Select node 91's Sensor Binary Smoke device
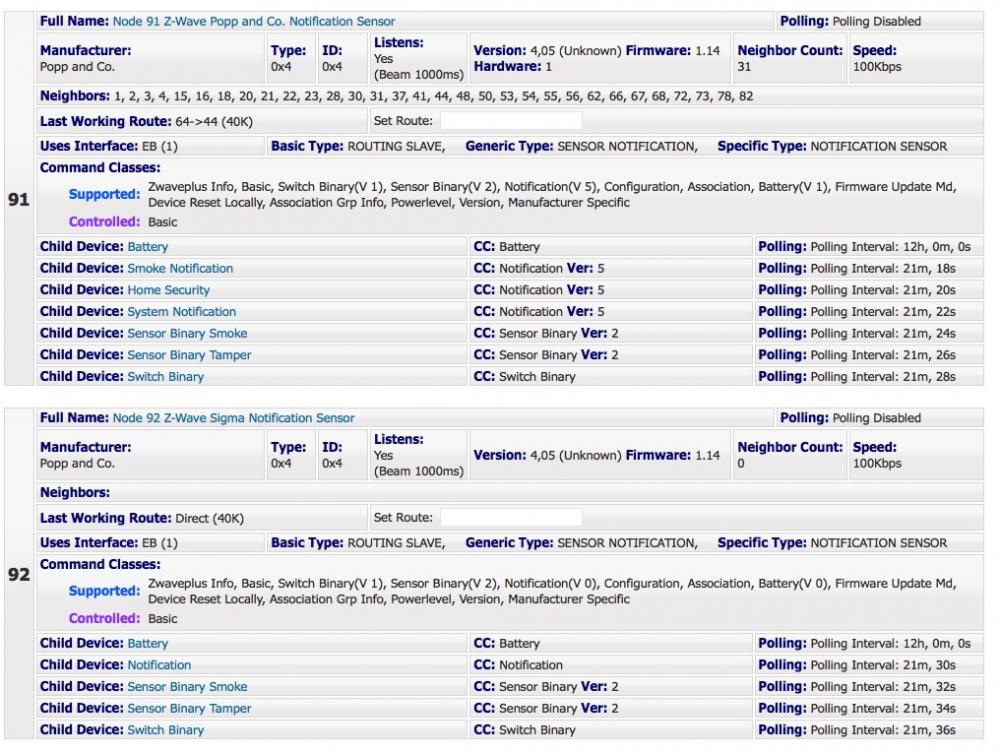Viewport: 1000px width, 753px height. (187, 333)
